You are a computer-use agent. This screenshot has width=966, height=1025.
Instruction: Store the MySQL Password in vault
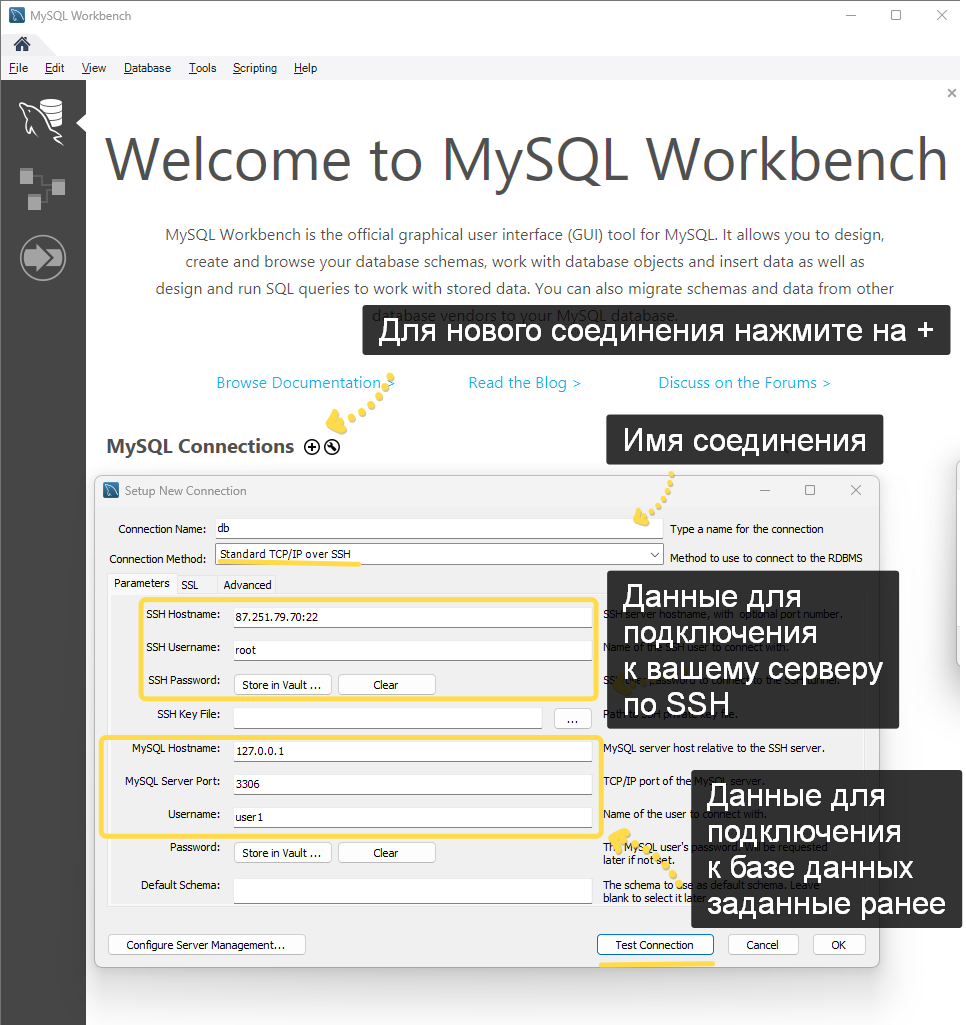pyautogui.click(x=282, y=852)
